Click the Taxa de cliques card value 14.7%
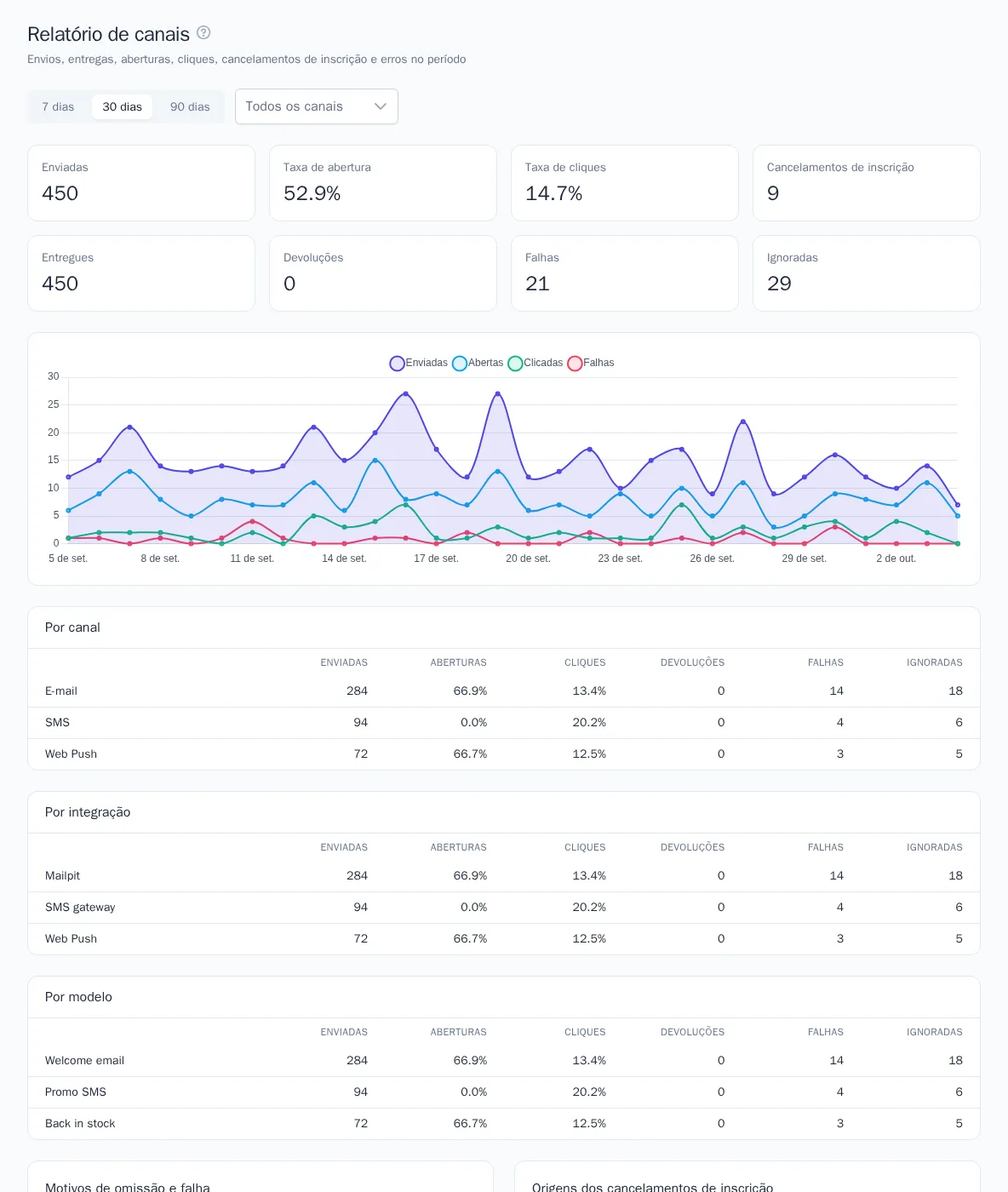This screenshot has width=1008, height=1192. 554,194
